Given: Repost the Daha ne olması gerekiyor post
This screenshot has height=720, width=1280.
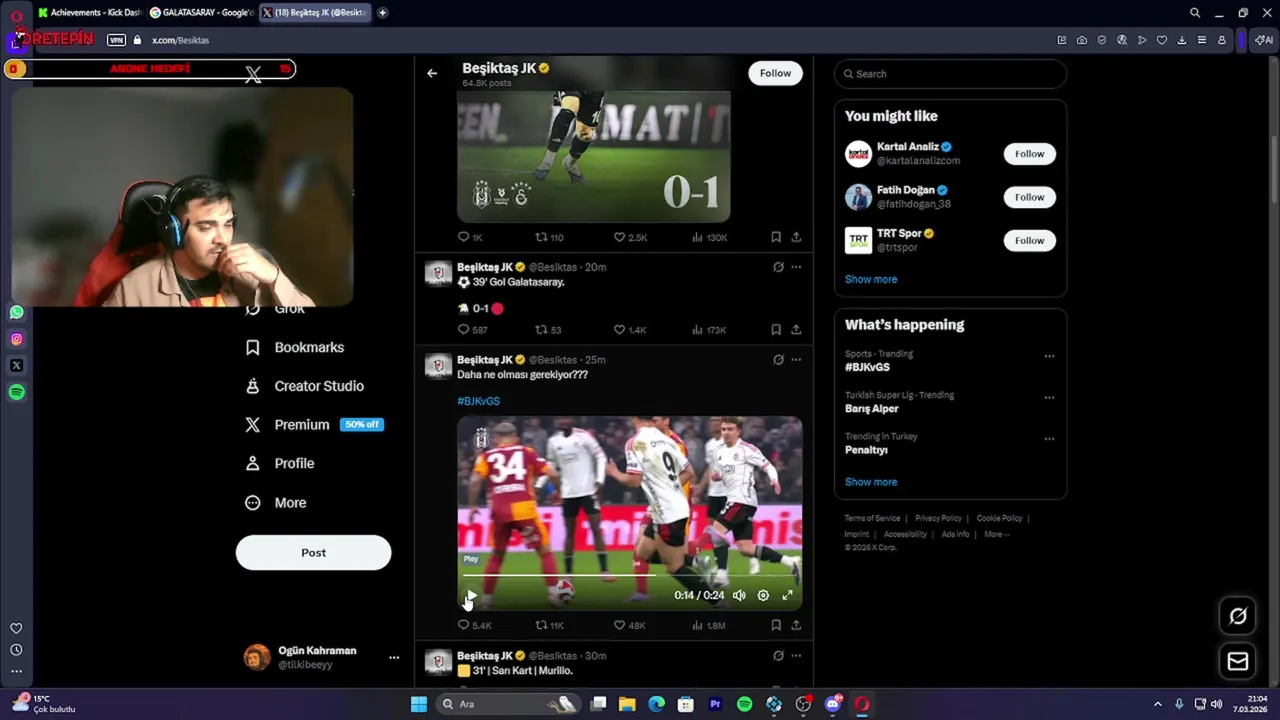Looking at the screenshot, I should click(x=550, y=625).
